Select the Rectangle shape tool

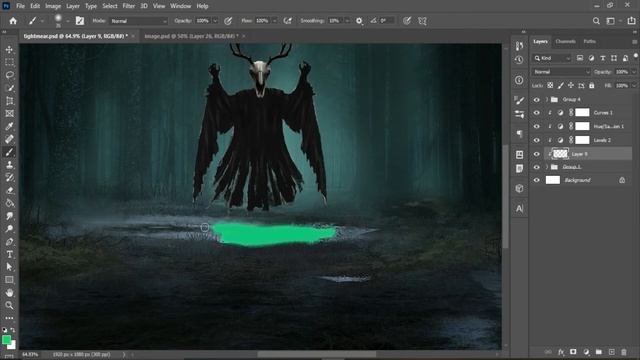point(9,280)
